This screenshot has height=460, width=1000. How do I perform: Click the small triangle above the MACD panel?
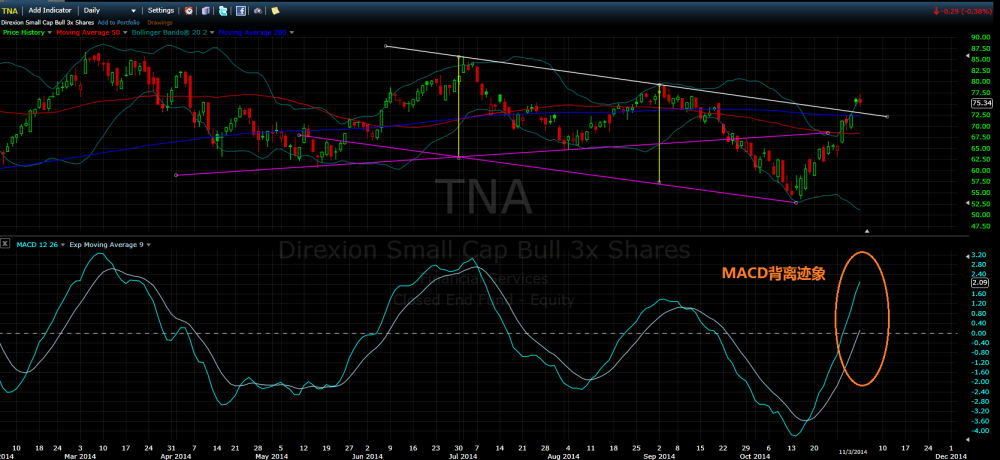click(x=867, y=230)
